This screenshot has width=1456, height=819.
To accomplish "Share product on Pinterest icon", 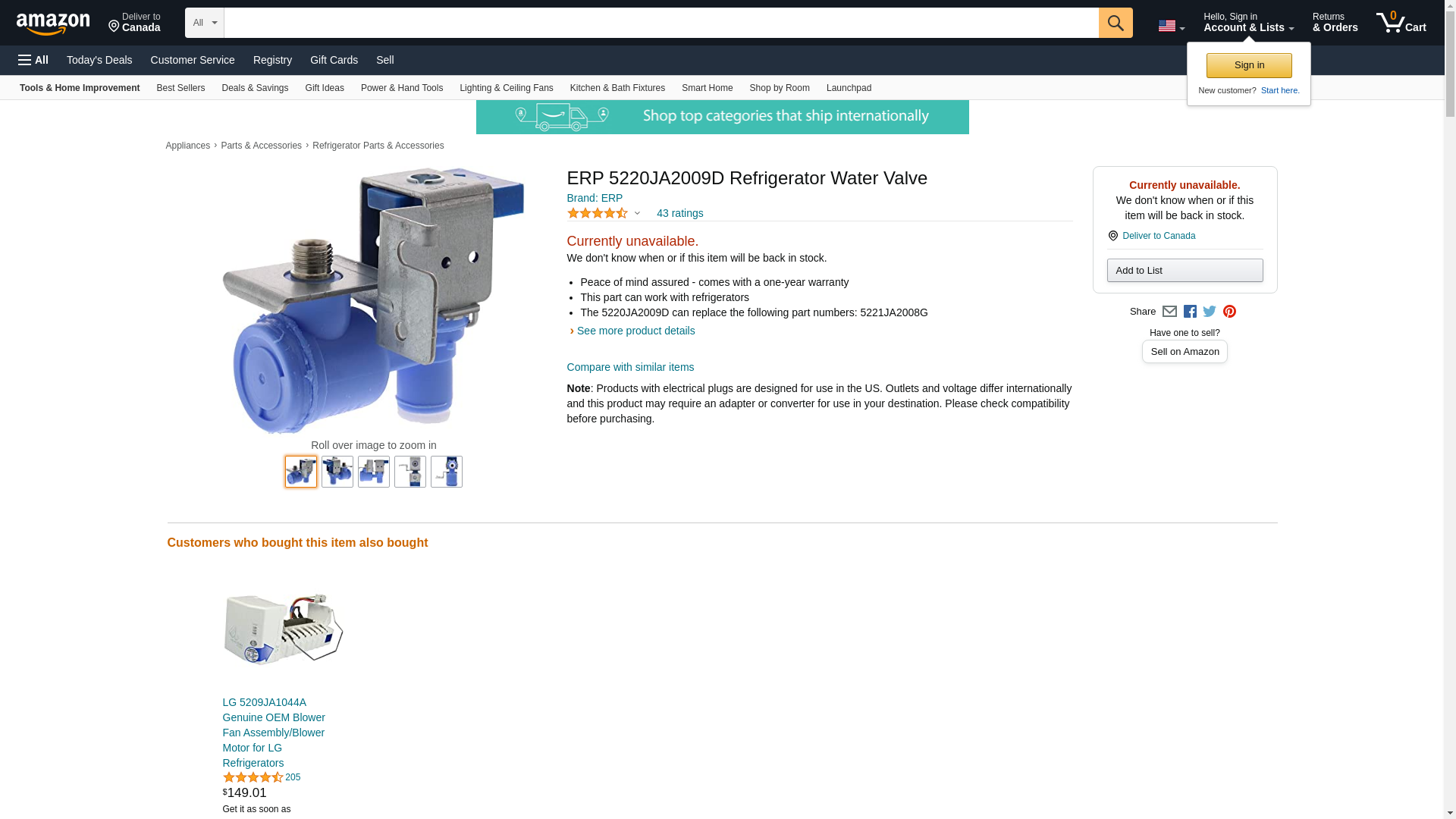I will tap(1229, 312).
